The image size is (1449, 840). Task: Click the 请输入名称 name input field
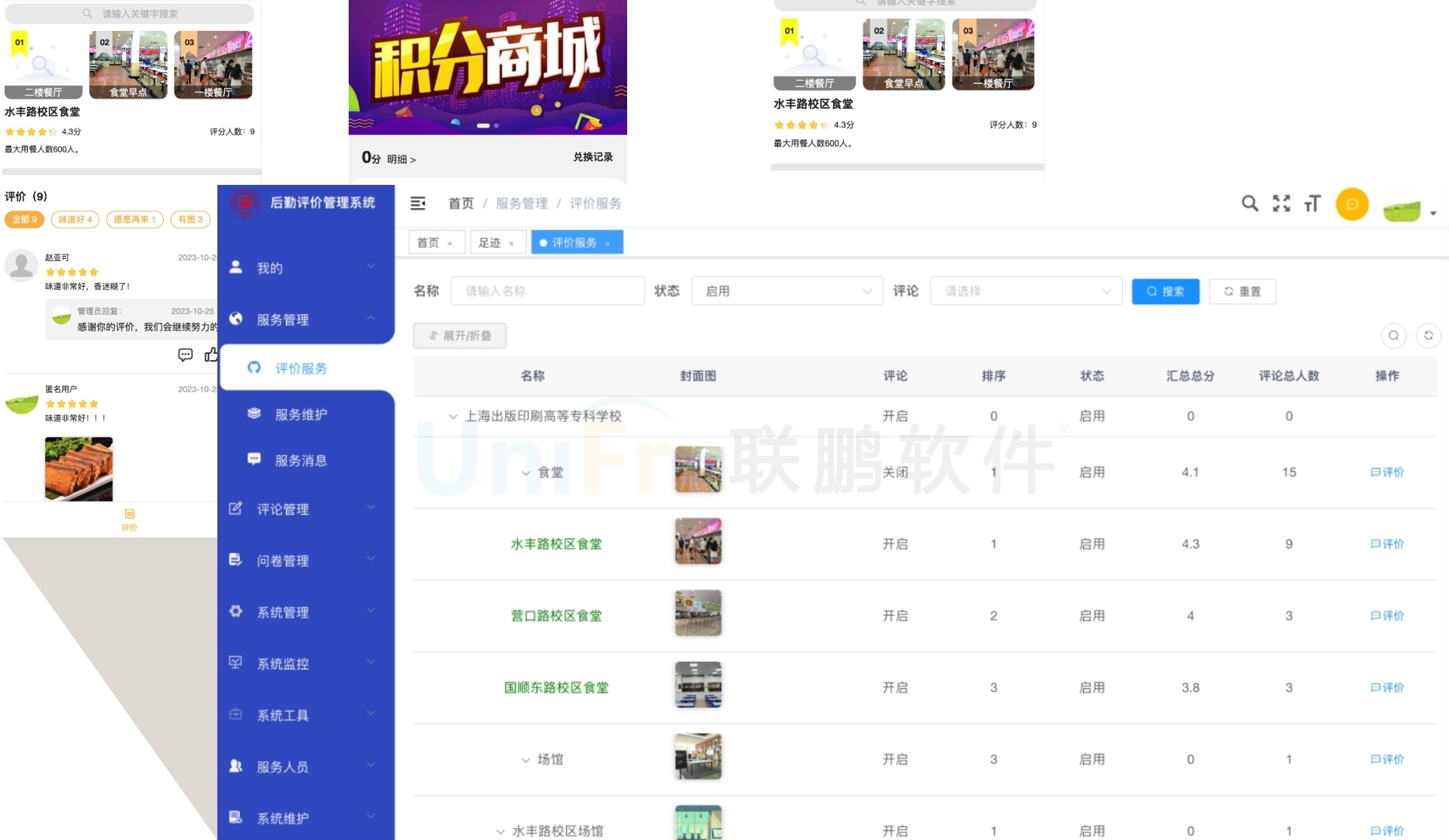tap(547, 291)
